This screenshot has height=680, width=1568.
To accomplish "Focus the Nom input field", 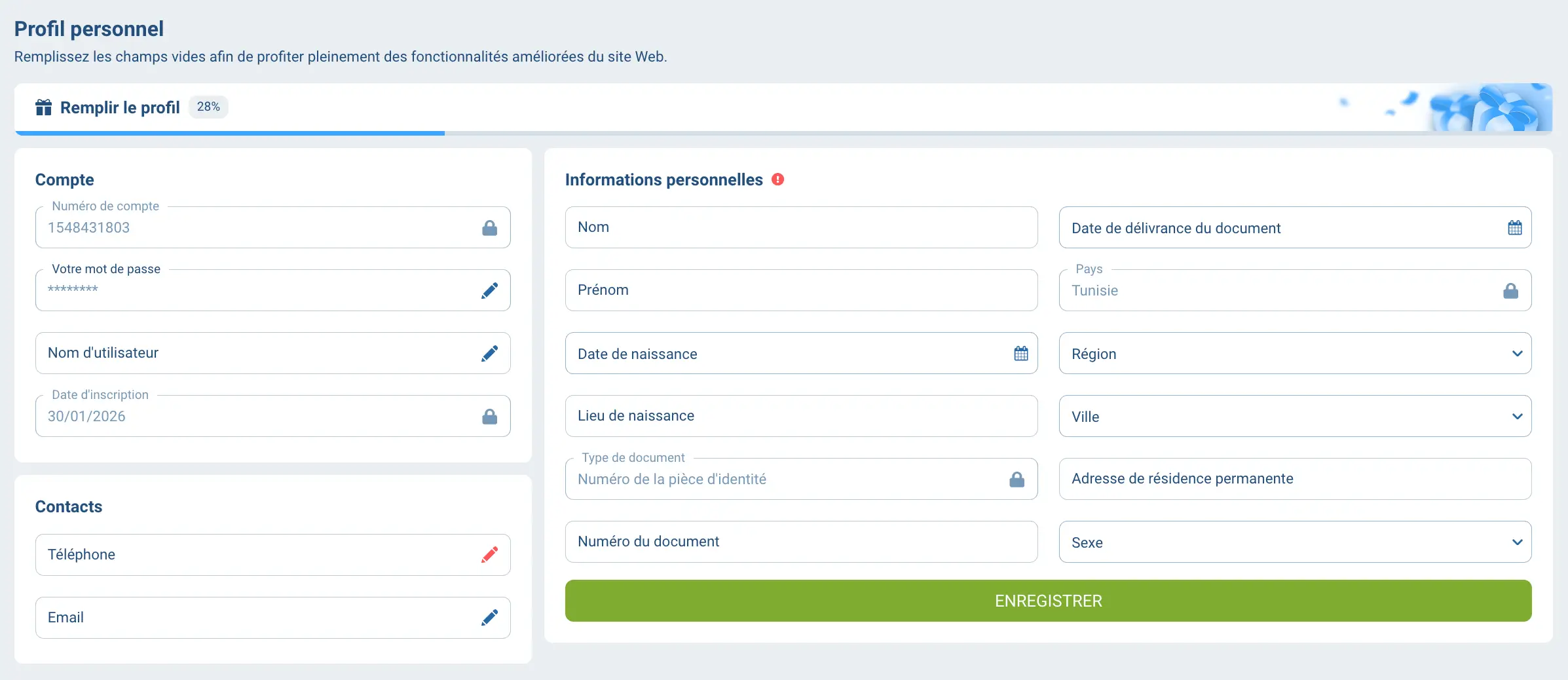I will pyautogui.click(x=801, y=227).
